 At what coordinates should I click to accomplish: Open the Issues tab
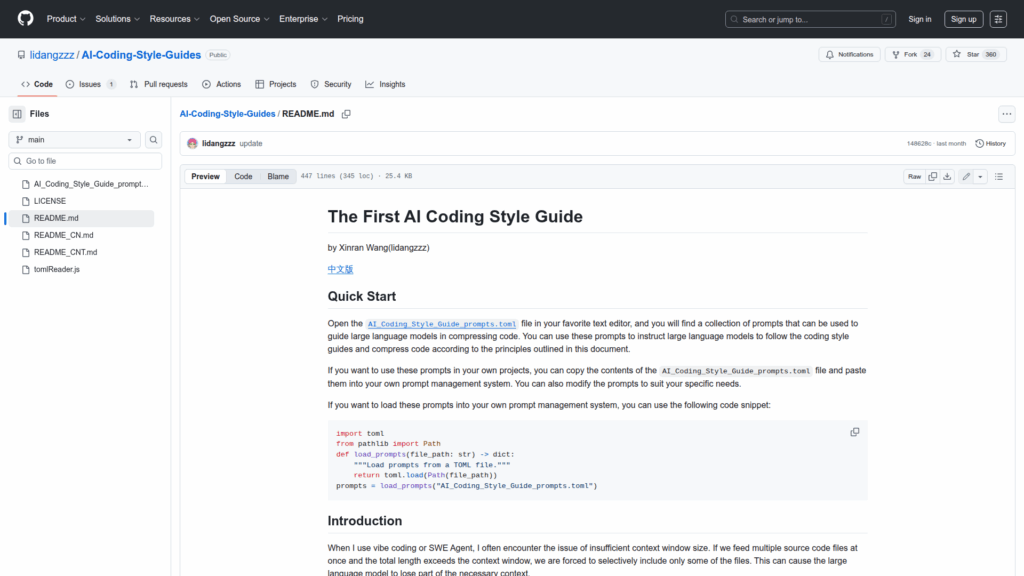[90, 84]
